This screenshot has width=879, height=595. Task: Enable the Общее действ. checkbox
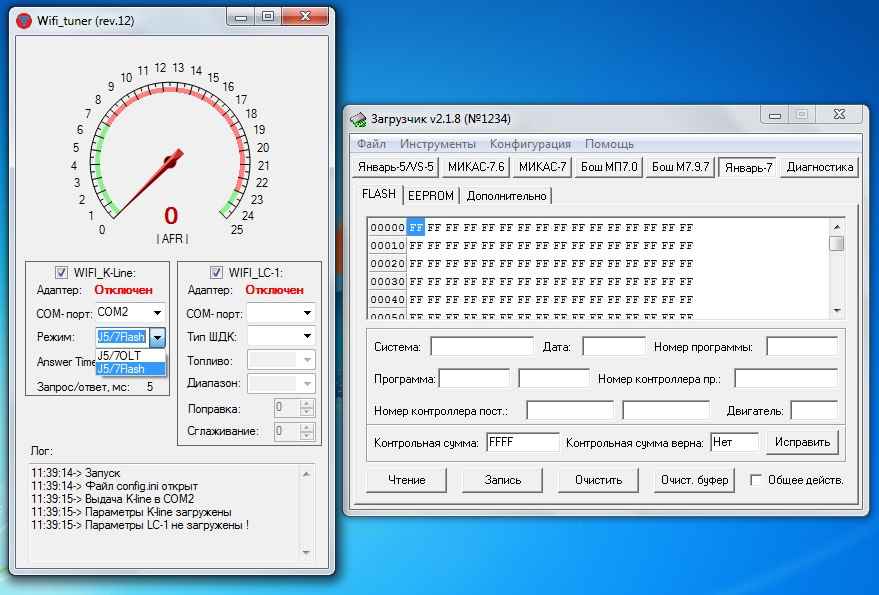coord(756,480)
